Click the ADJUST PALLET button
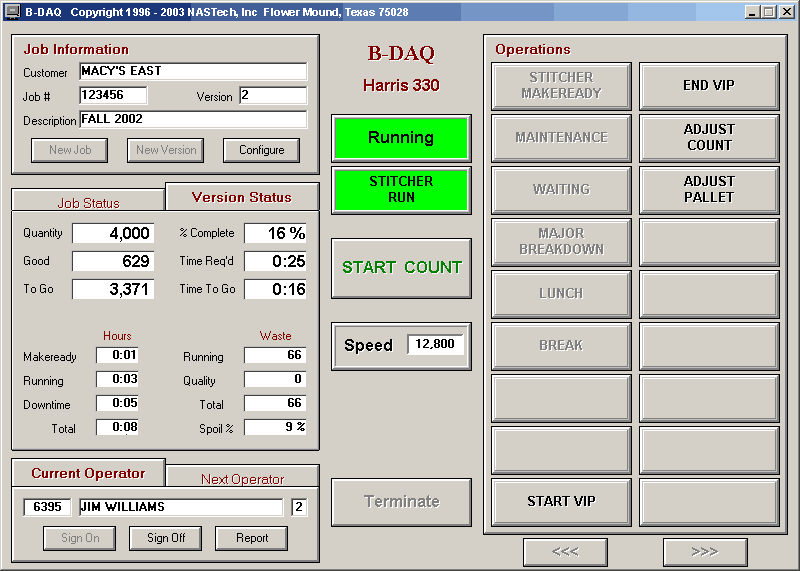This screenshot has width=800, height=571. [x=709, y=190]
